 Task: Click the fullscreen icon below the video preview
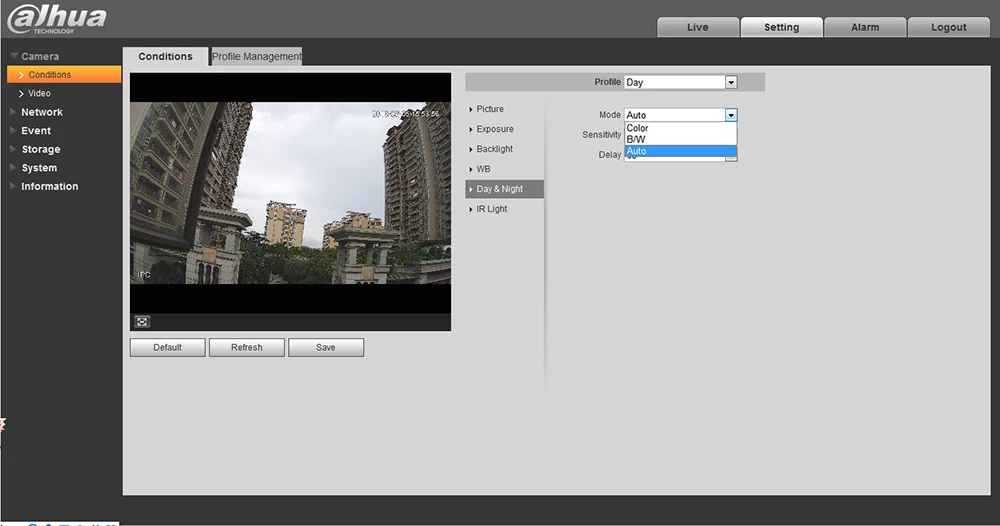click(142, 321)
